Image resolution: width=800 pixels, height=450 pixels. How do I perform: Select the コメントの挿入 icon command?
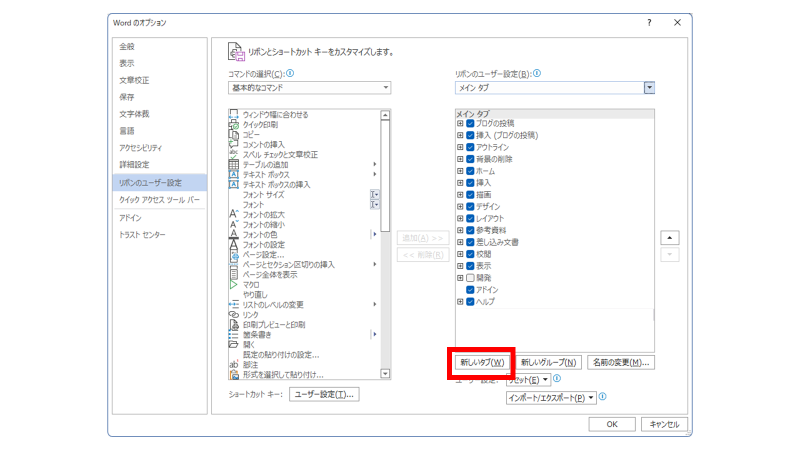234,144
